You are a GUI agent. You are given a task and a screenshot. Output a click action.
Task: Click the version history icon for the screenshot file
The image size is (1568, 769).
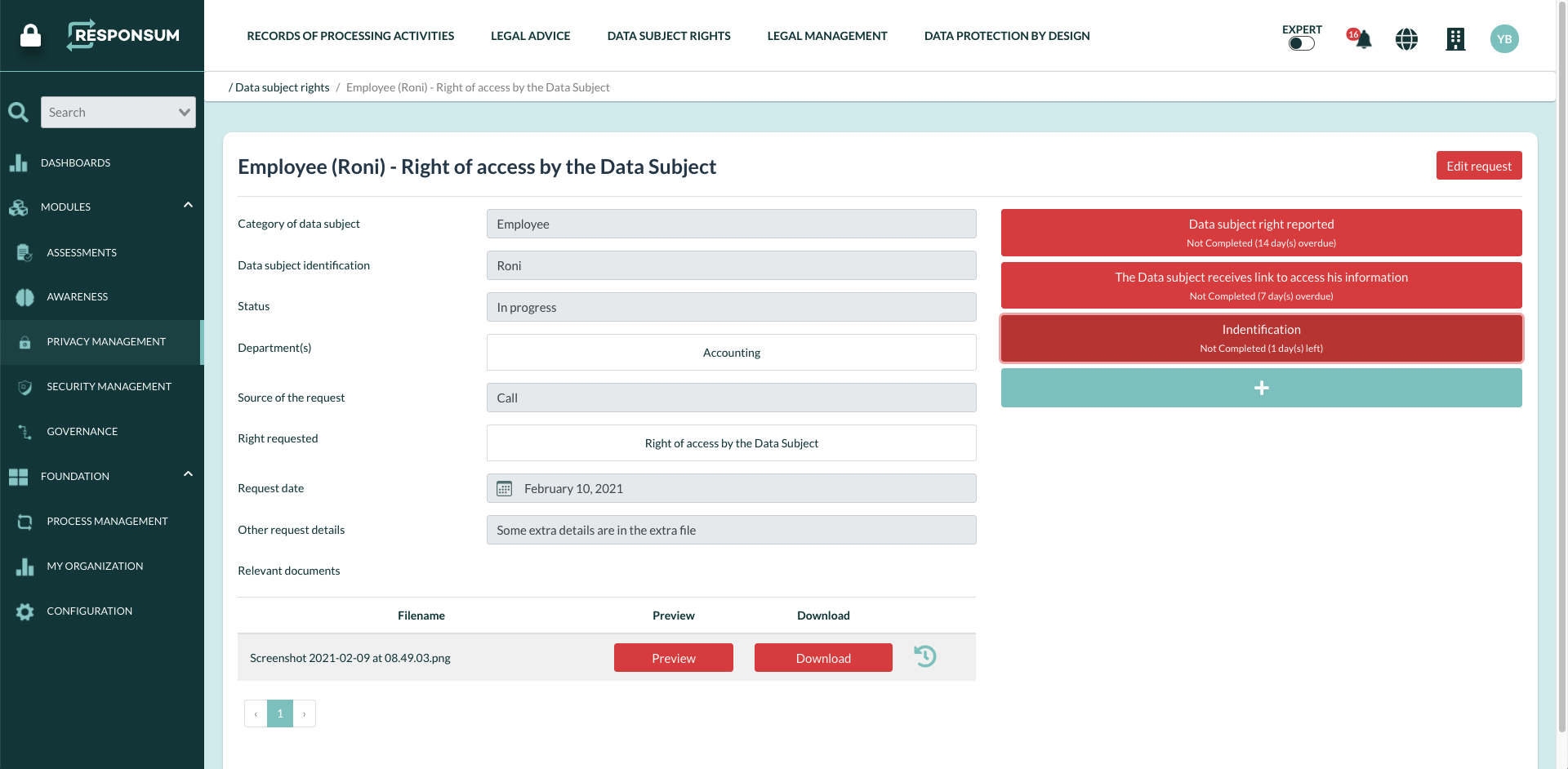925,657
